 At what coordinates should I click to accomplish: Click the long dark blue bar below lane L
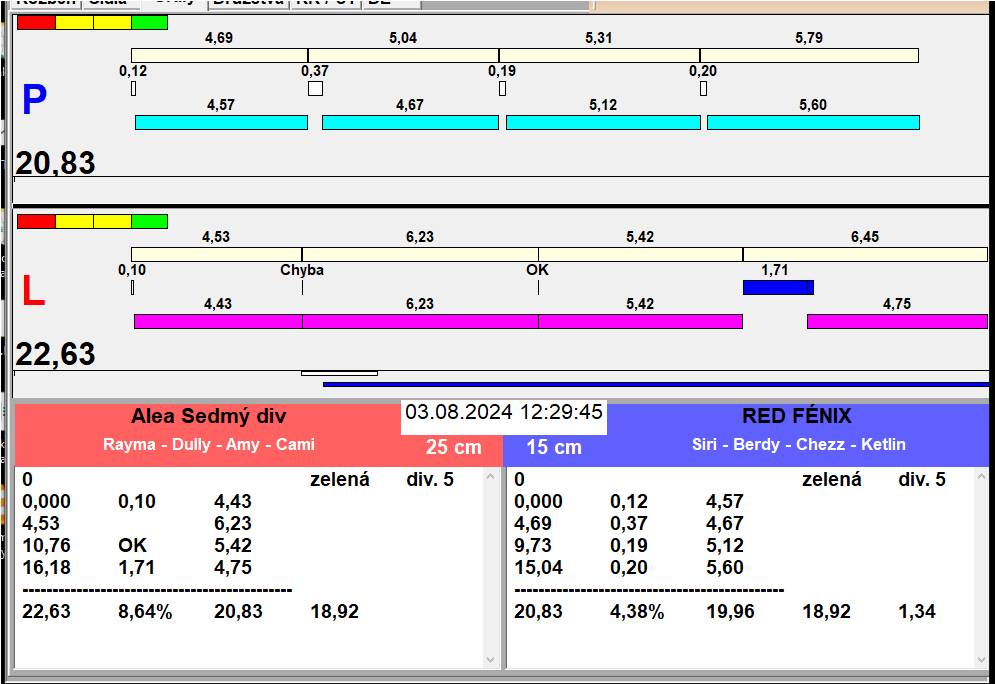point(656,384)
